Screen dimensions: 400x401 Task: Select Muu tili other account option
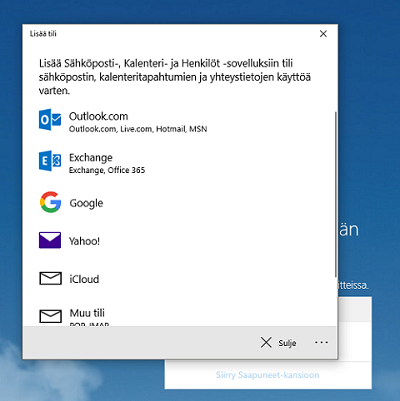coord(87,313)
